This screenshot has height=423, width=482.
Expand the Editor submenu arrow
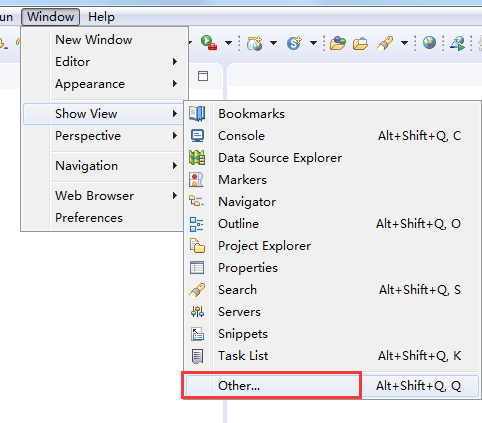pos(175,62)
